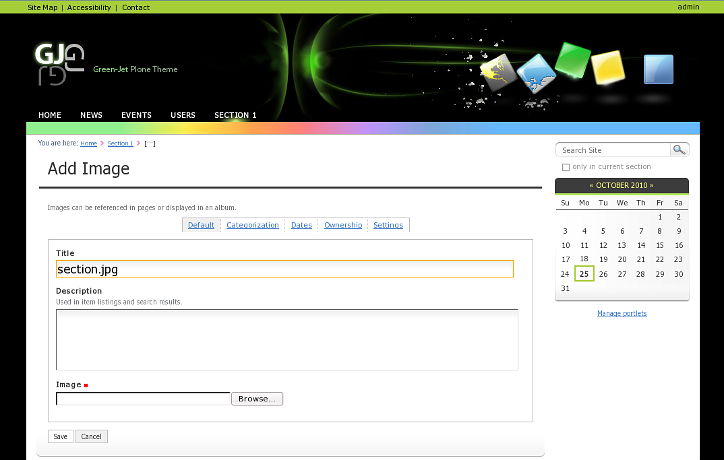Open SECTION 1 in the main navigation

click(x=235, y=115)
